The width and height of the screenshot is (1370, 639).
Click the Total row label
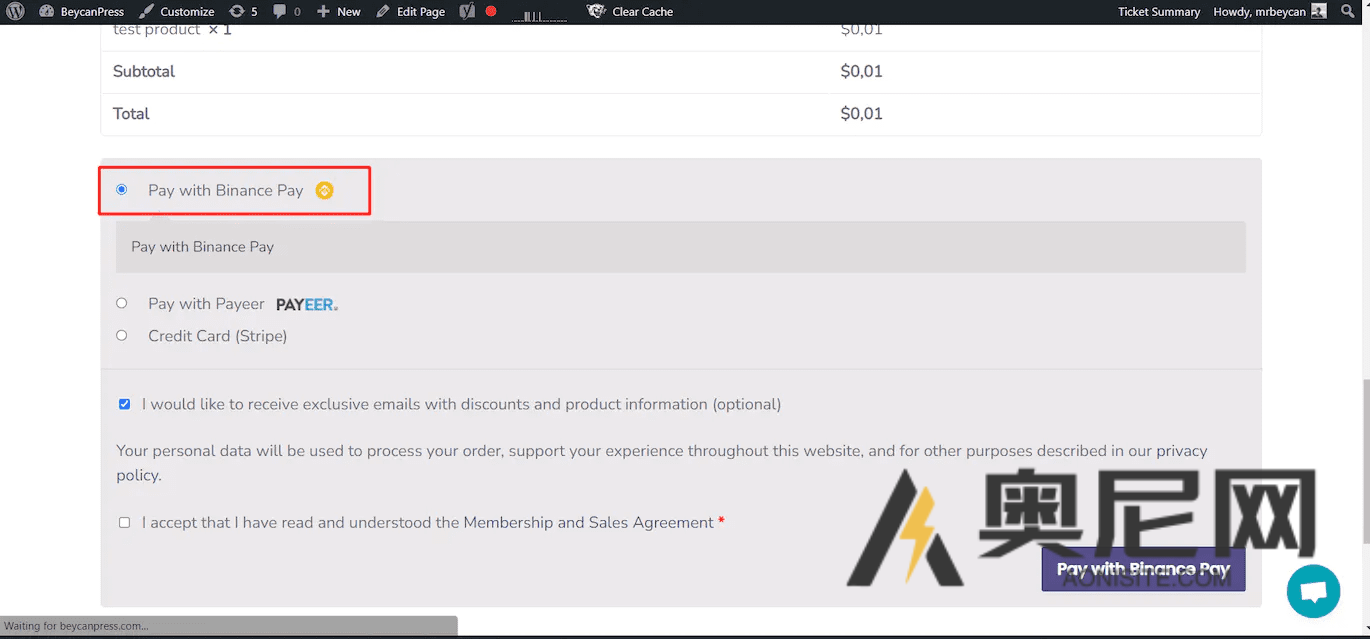(x=131, y=113)
